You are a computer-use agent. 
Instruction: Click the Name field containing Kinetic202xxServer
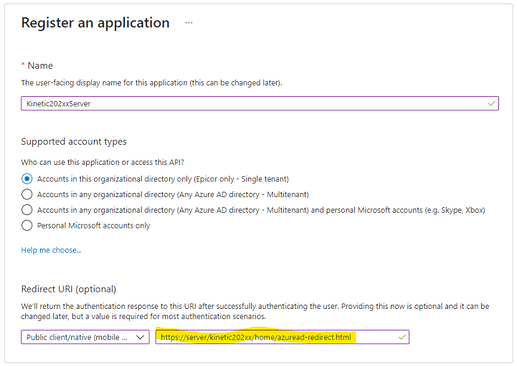point(260,103)
